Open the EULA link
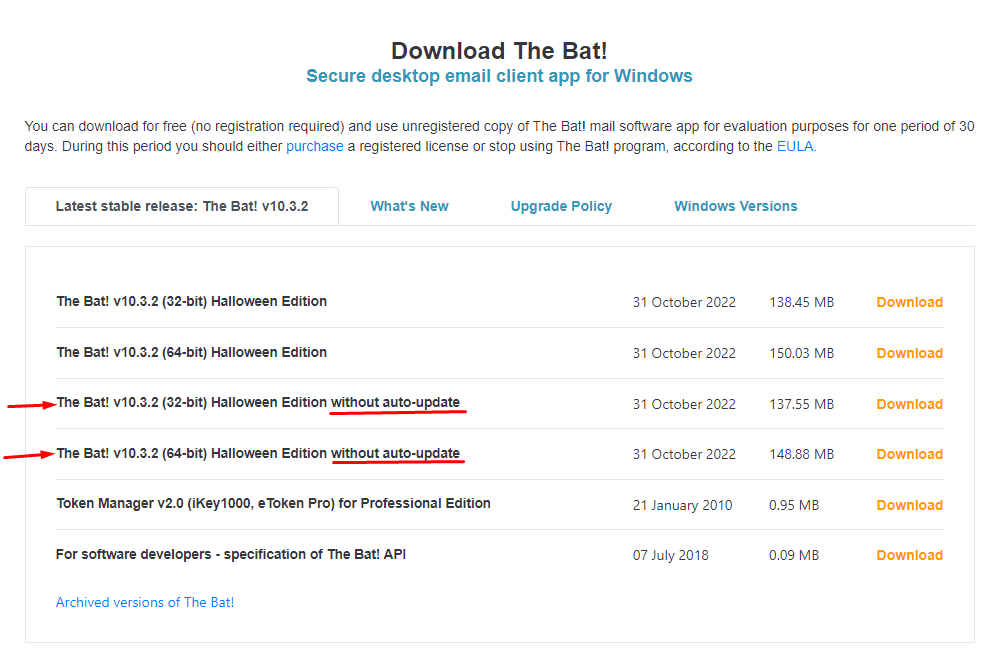Screen dimensions: 1007x668 (x=795, y=146)
